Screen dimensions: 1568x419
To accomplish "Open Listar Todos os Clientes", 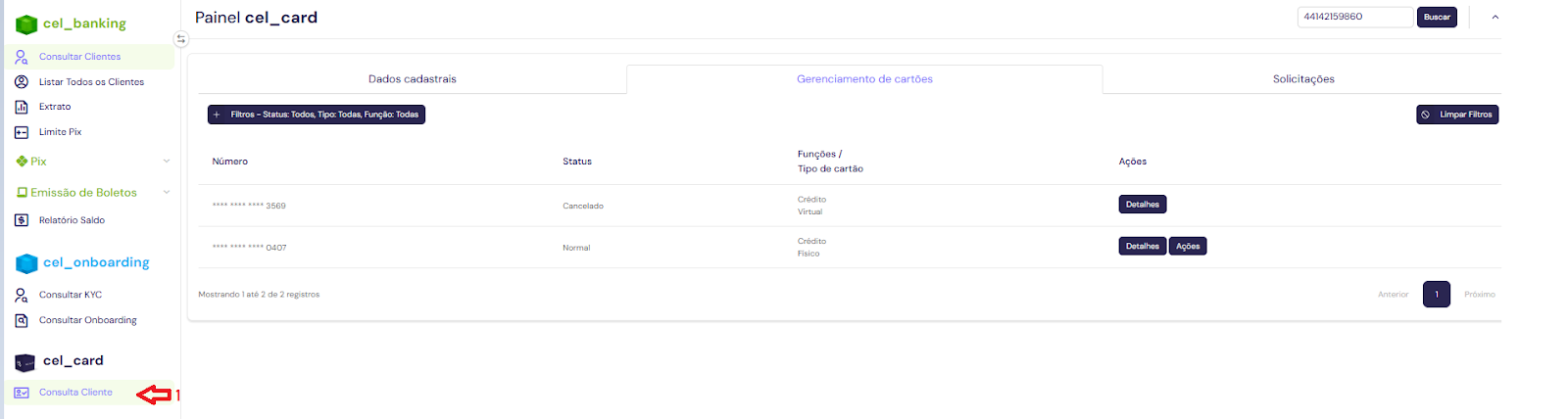I will (91, 82).
